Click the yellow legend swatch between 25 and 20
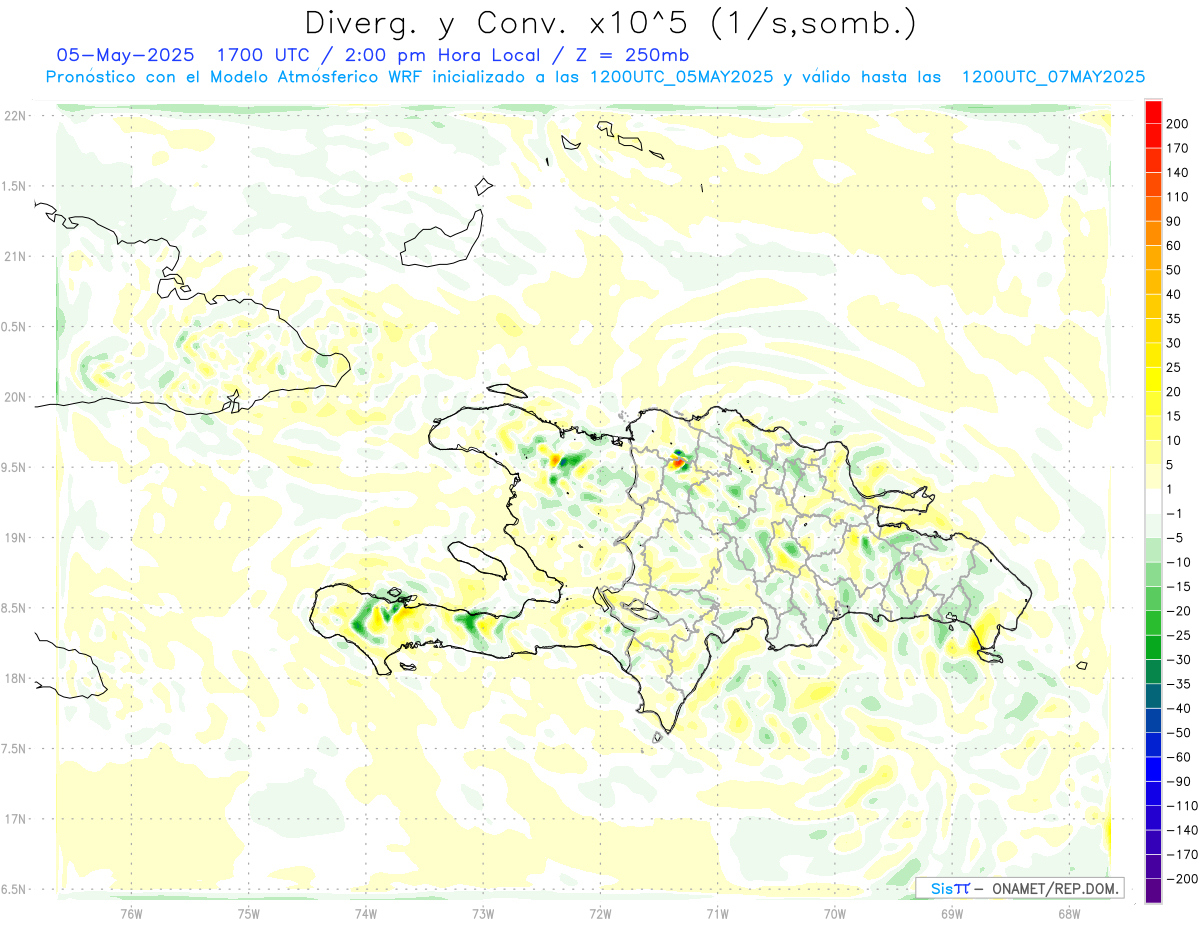This screenshot has height=927, width=1200. point(1153,379)
